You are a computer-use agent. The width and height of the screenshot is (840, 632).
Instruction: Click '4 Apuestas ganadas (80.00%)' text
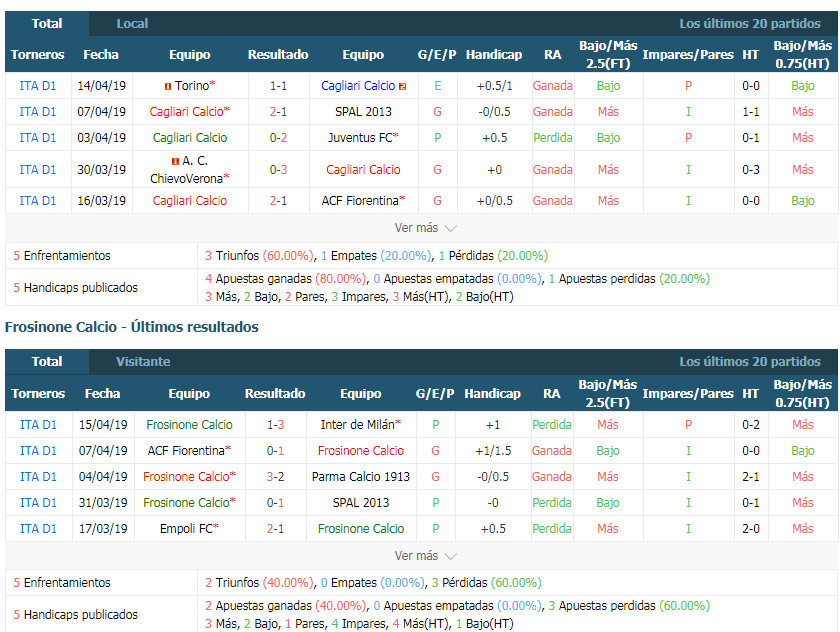pos(286,279)
